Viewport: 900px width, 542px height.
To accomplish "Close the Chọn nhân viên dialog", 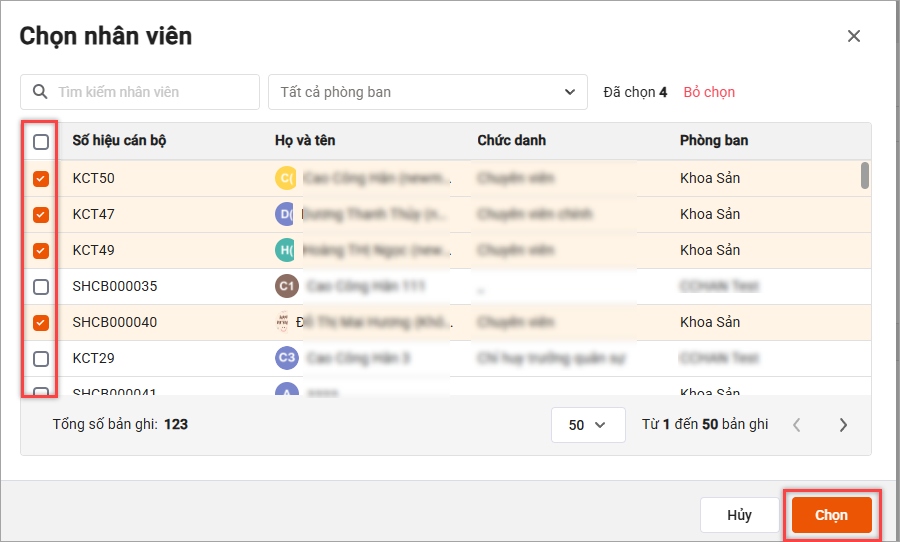I will pyautogui.click(x=853, y=36).
